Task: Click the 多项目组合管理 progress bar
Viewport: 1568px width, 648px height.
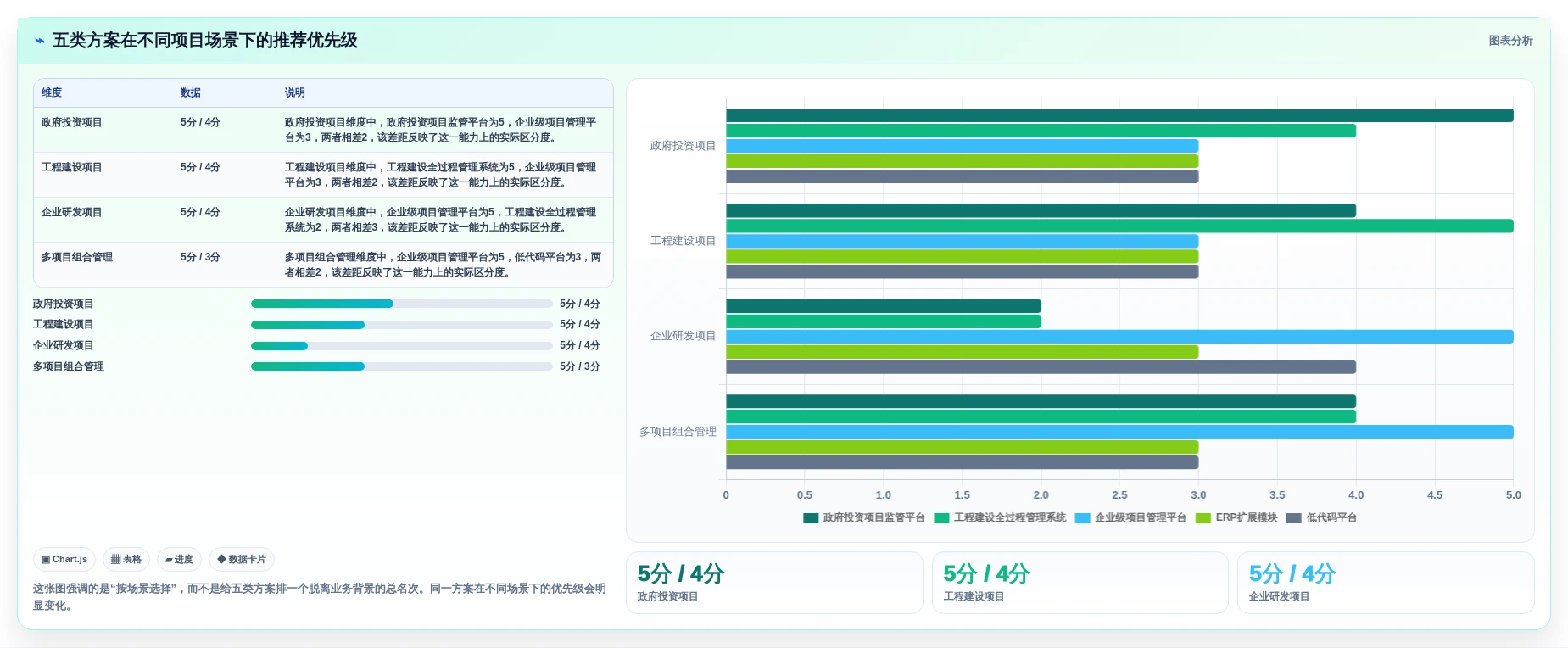Action: click(402, 366)
